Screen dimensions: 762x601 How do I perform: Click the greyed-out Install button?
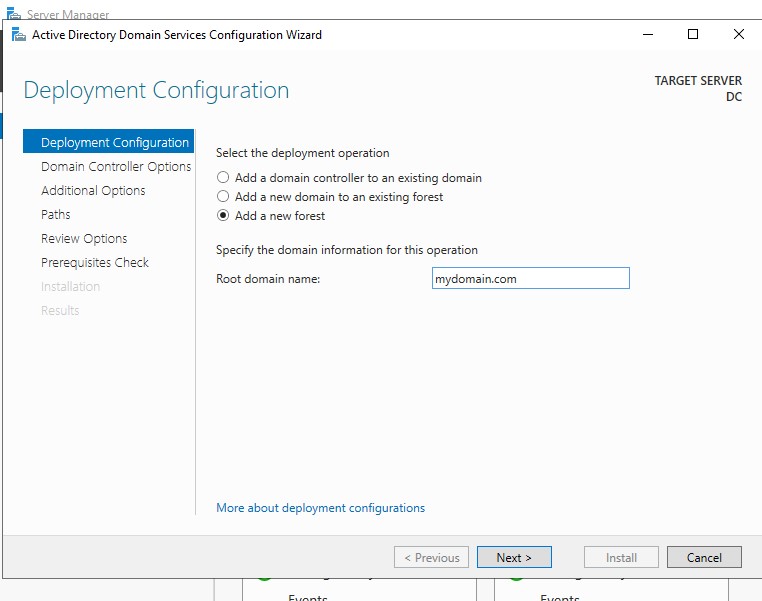point(621,557)
